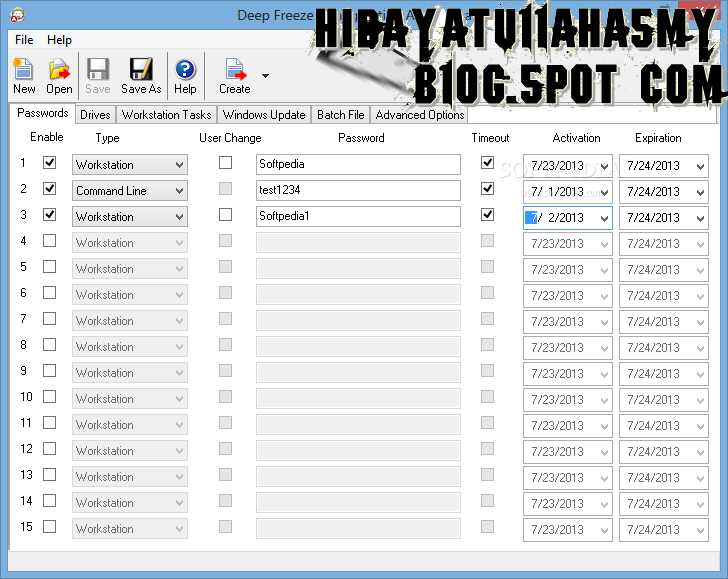Uncheck Enable for password row 3
728x579 pixels.
49,215
